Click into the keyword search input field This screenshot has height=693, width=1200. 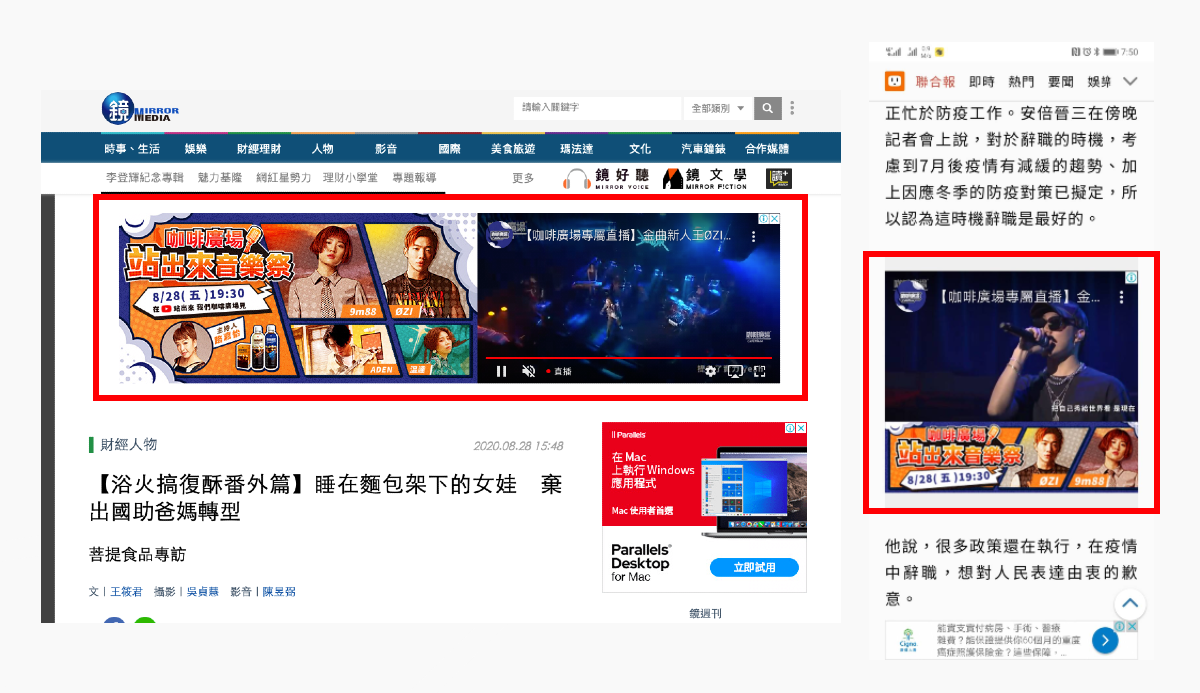pos(597,108)
